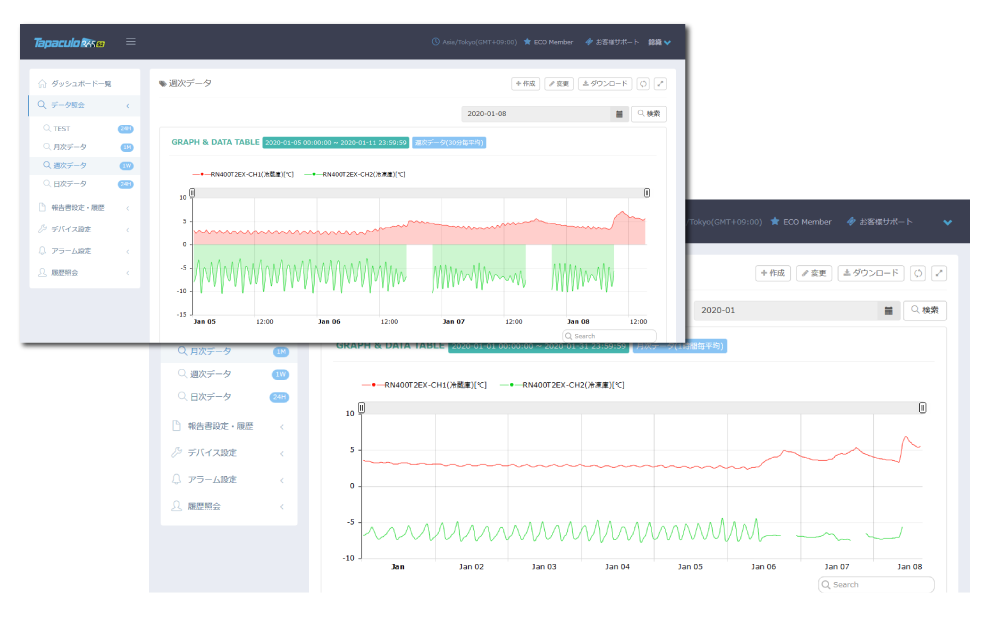The image size is (990, 619).
Task: Click the fullscreen expand icon in the back window
Action: (x=939, y=273)
